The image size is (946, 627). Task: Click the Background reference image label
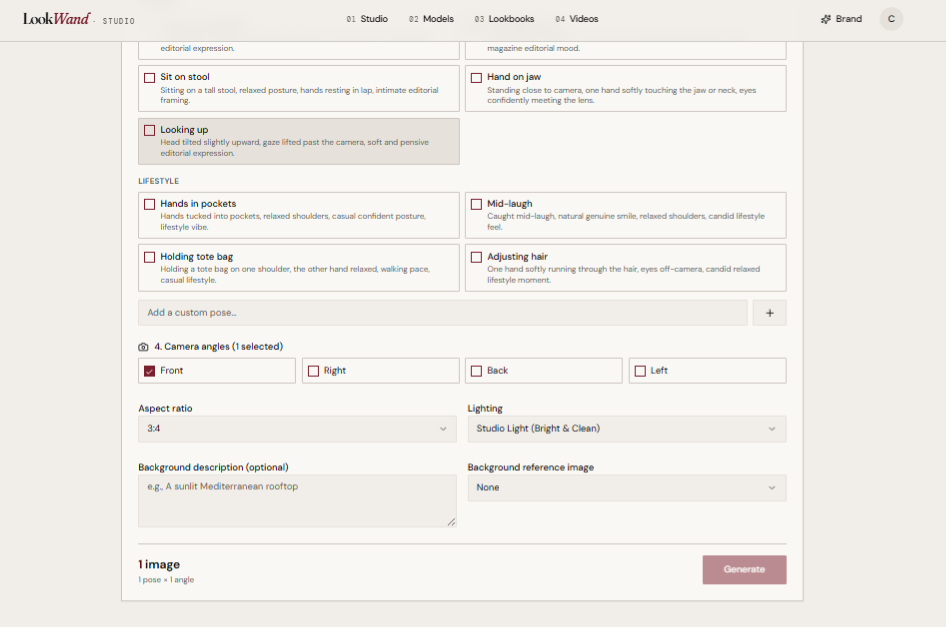pos(530,468)
